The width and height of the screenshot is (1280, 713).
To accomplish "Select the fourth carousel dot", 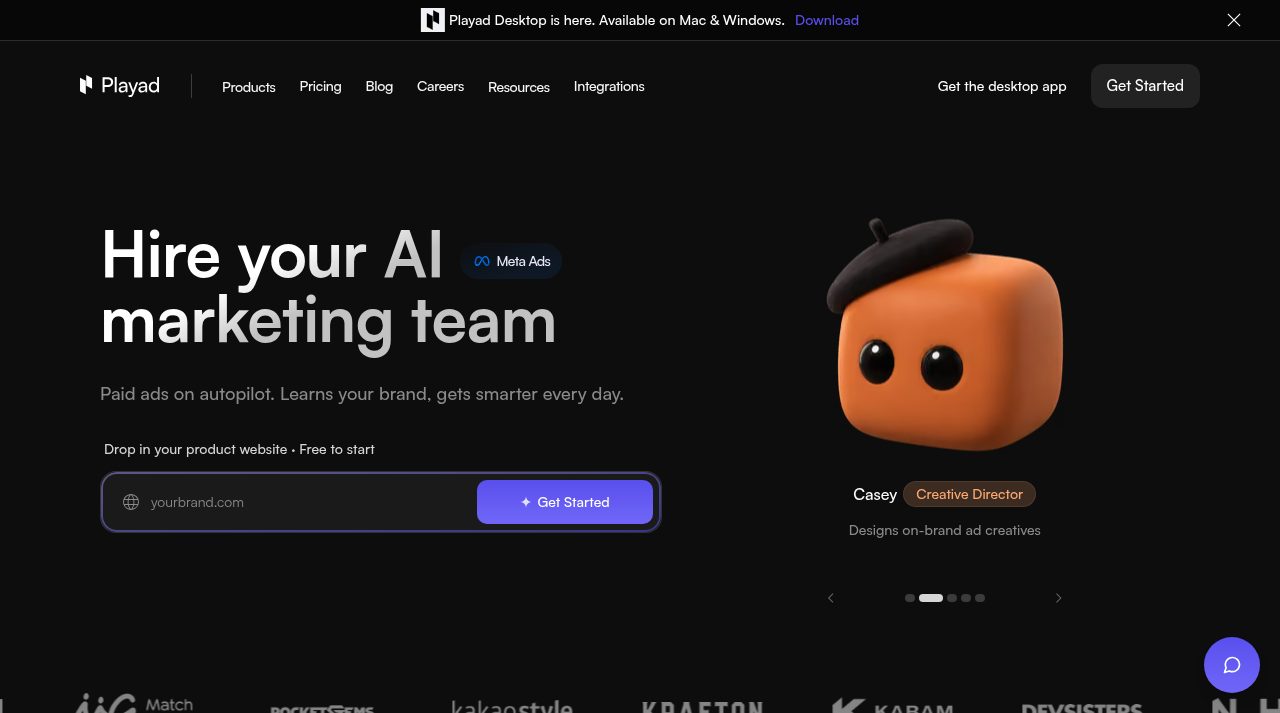I will coord(966,598).
